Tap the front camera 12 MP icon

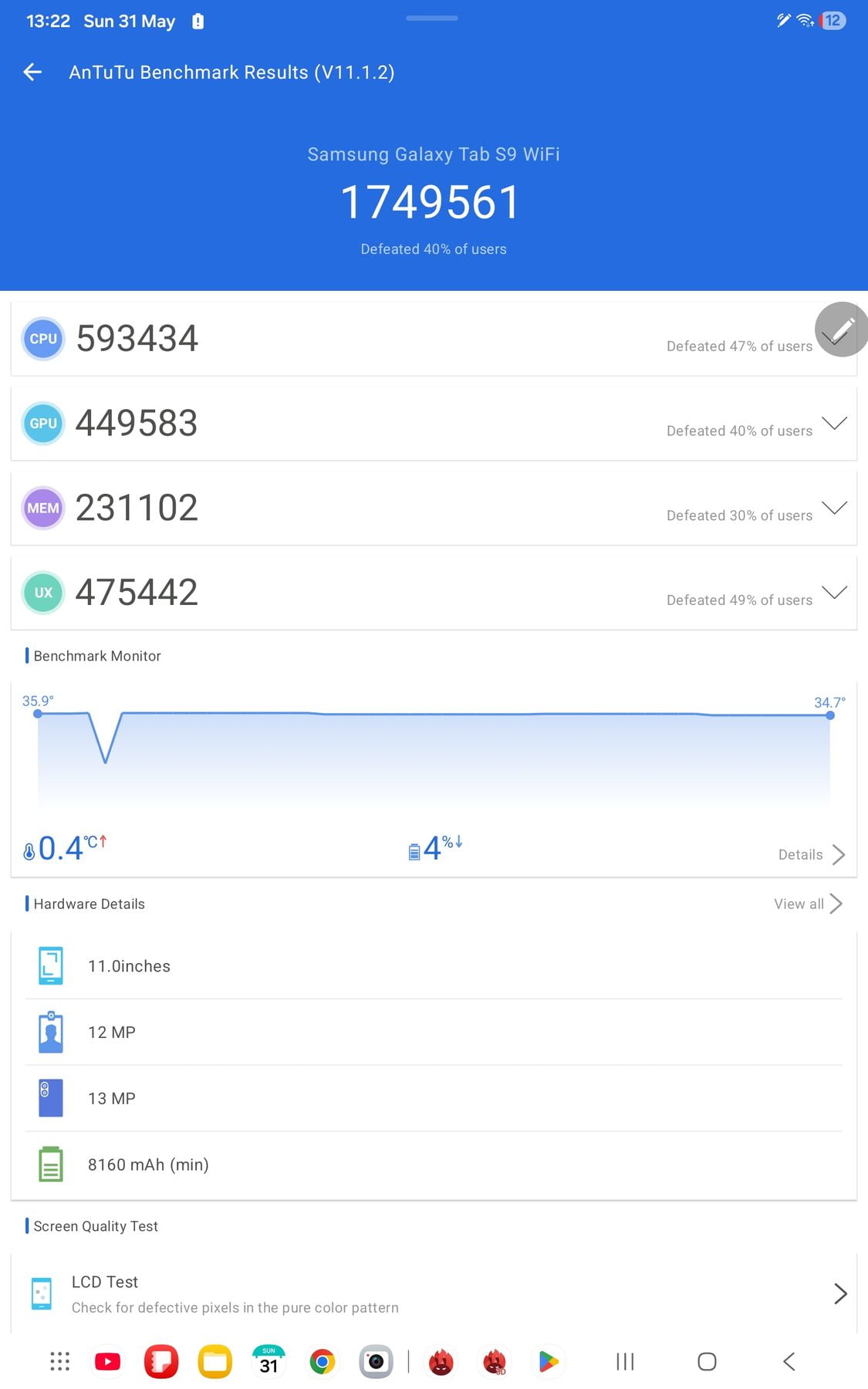51,1032
